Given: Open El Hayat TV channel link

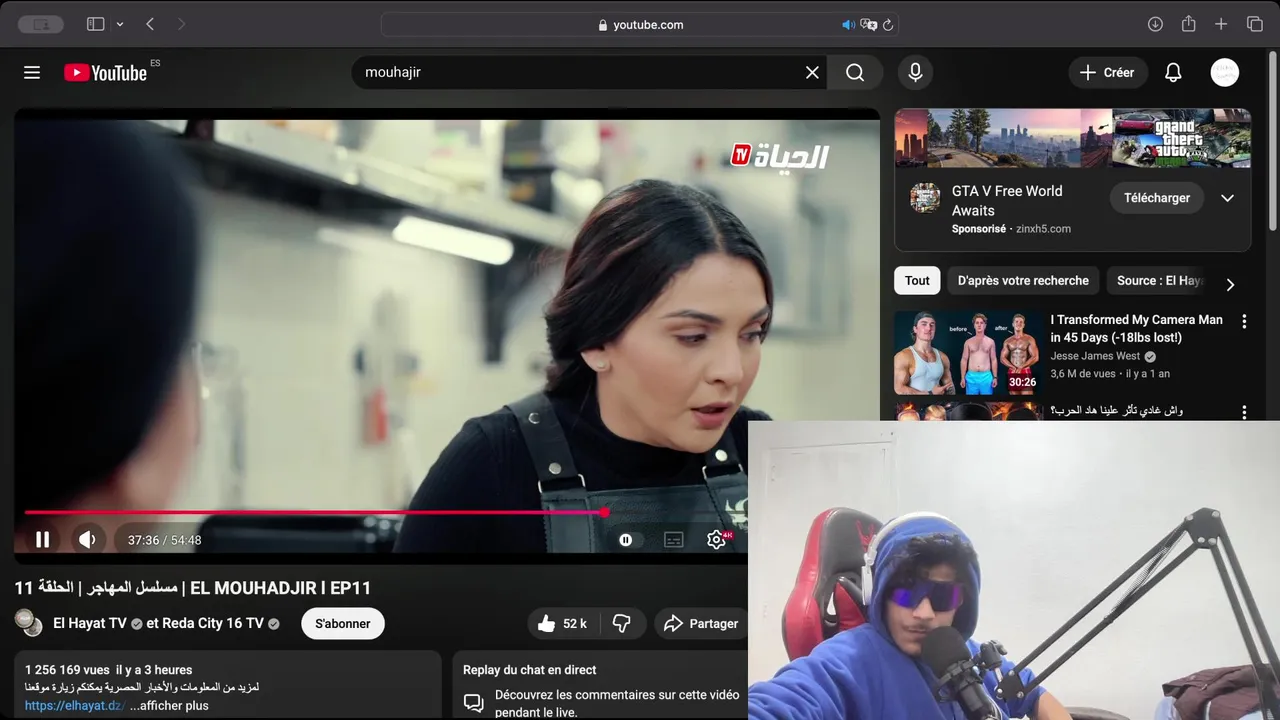Looking at the screenshot, I should 90,623.
